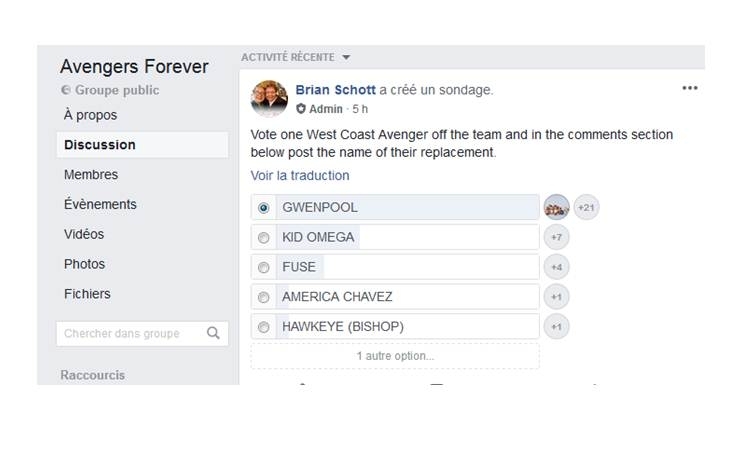Open Brian Schott's profile name link
Viewport: 756px width, 453px height.
click(335, 90)
